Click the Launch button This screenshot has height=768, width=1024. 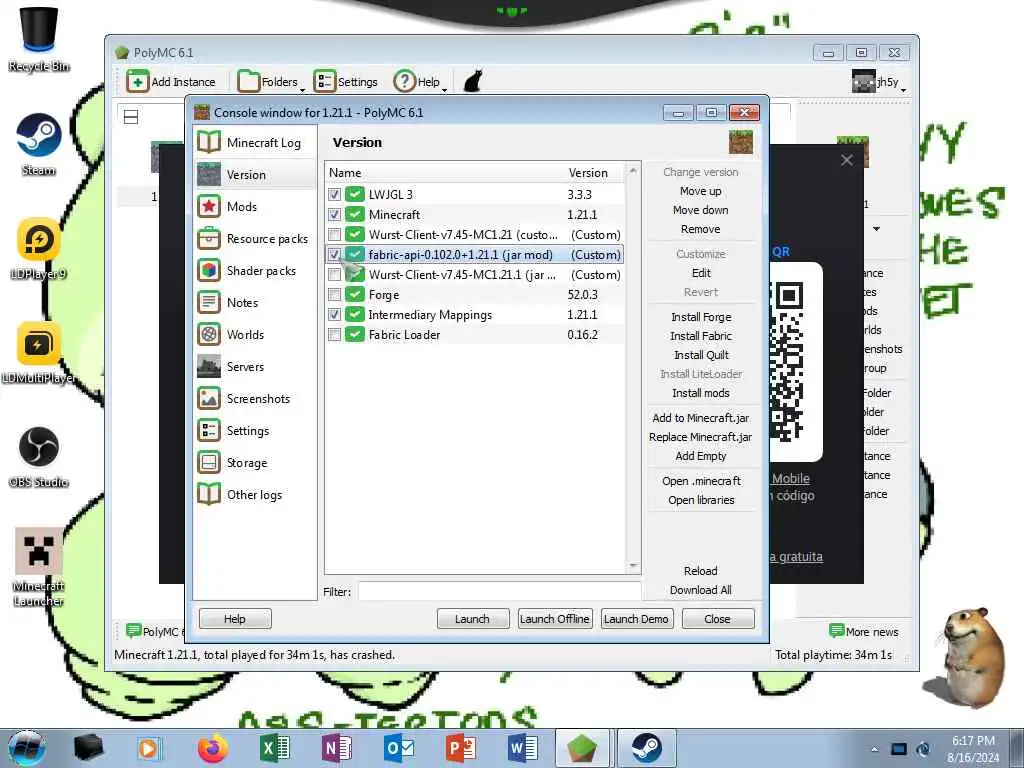pyautogui.click(x=472, y=618)
